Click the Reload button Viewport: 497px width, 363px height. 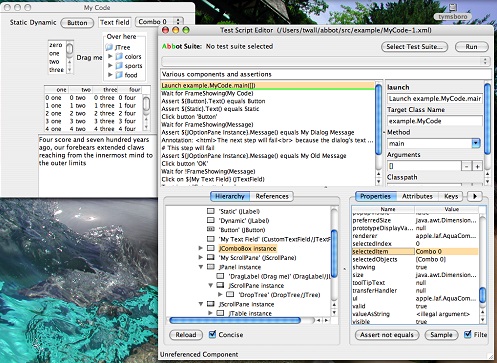pos(186,335)
